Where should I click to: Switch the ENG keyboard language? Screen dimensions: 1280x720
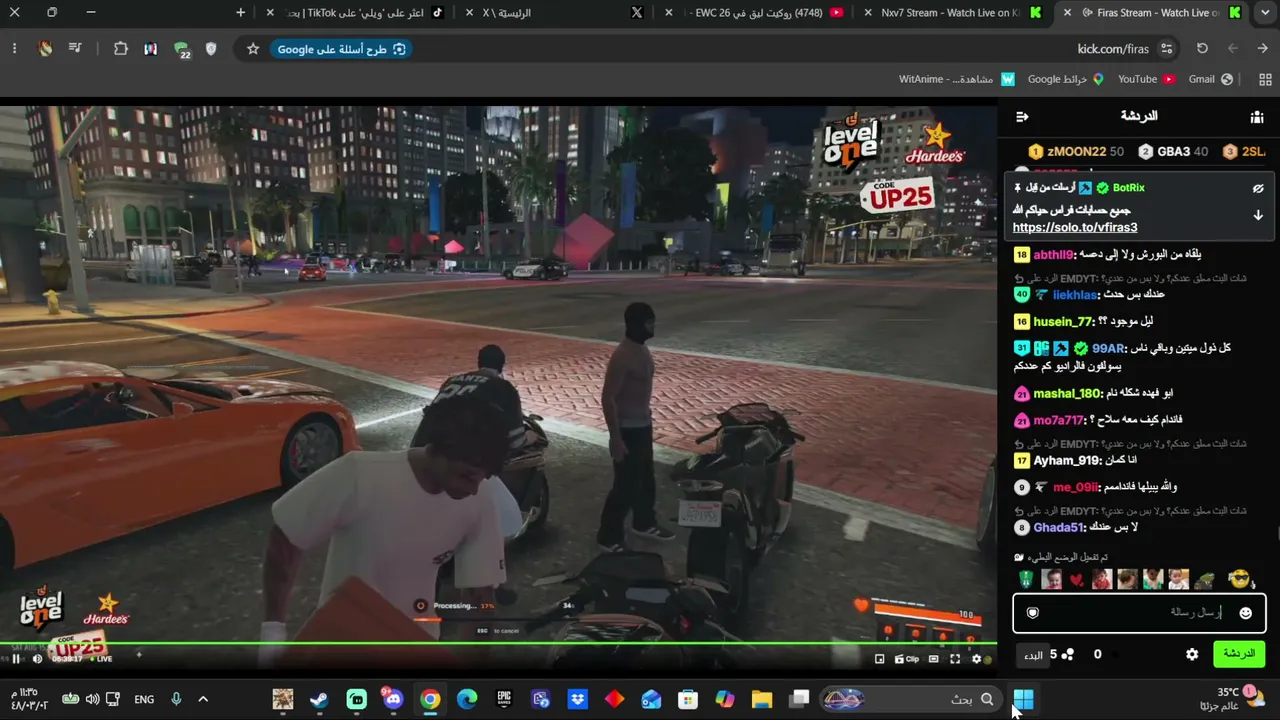[x=144, y=699]
